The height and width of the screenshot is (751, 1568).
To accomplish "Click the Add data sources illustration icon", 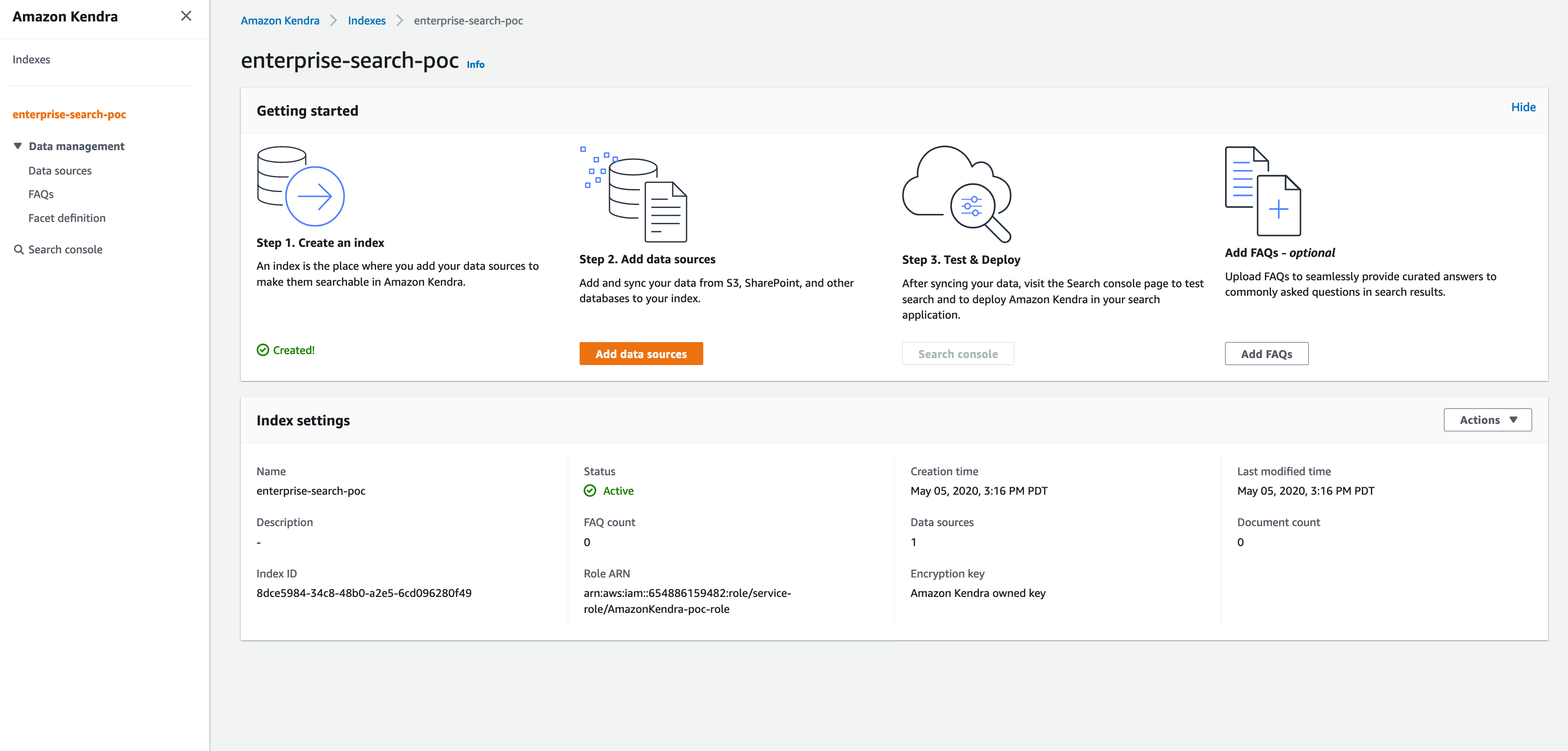I will 633,193.
